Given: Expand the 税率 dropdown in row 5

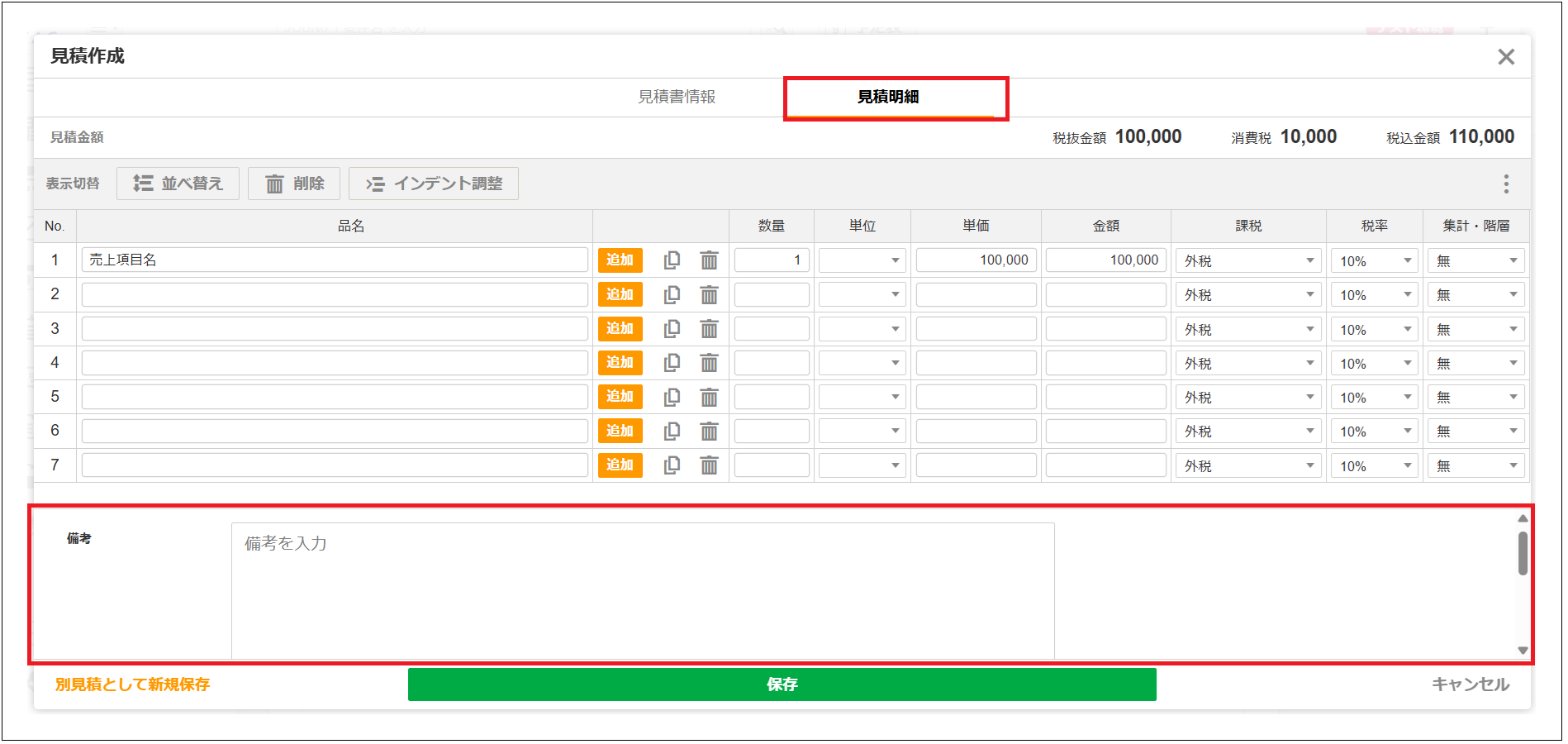Looking at the screenshot, I should [x=1374, y=397].
